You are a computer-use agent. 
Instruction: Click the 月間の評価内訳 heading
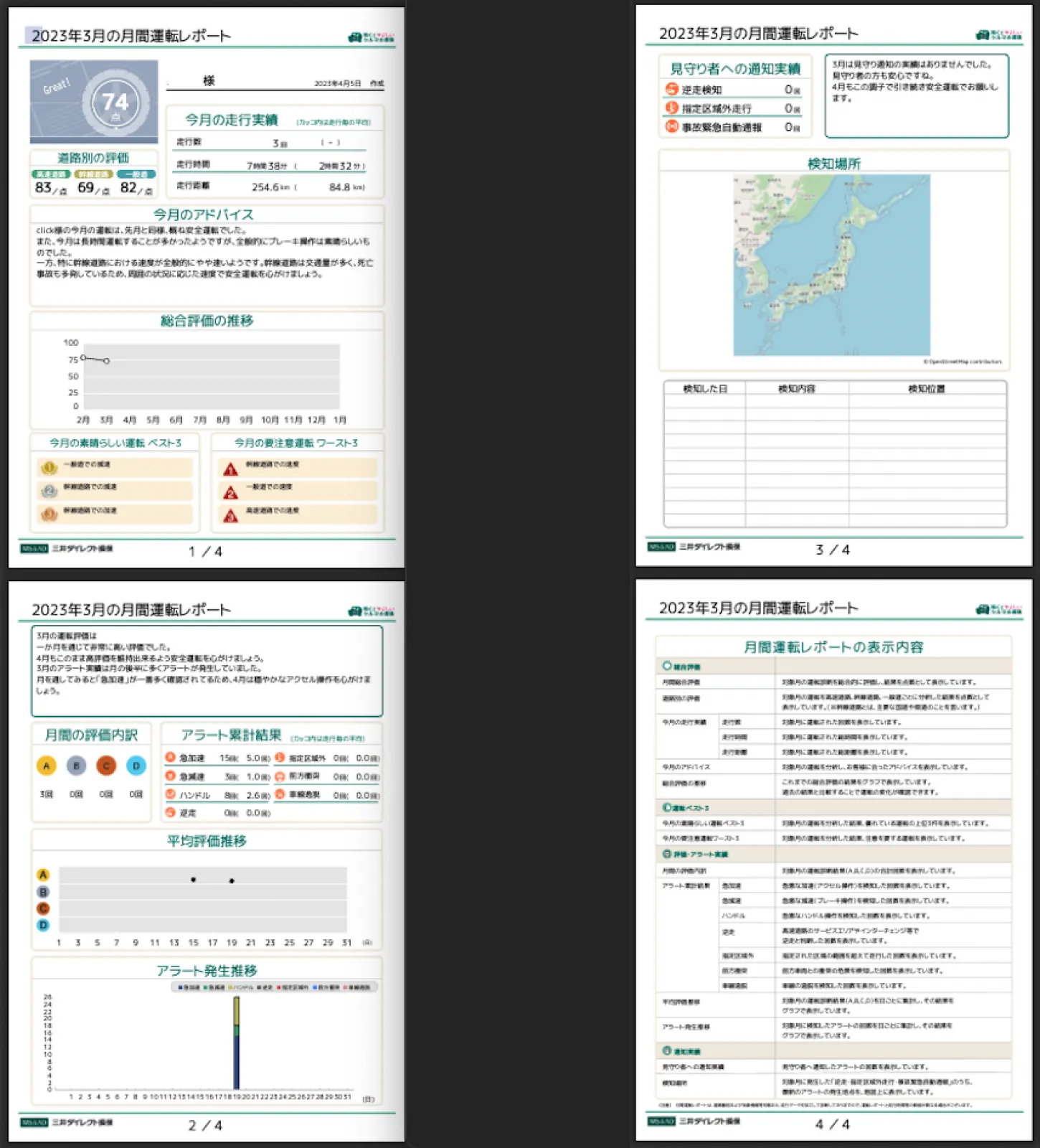pos(91,735)
